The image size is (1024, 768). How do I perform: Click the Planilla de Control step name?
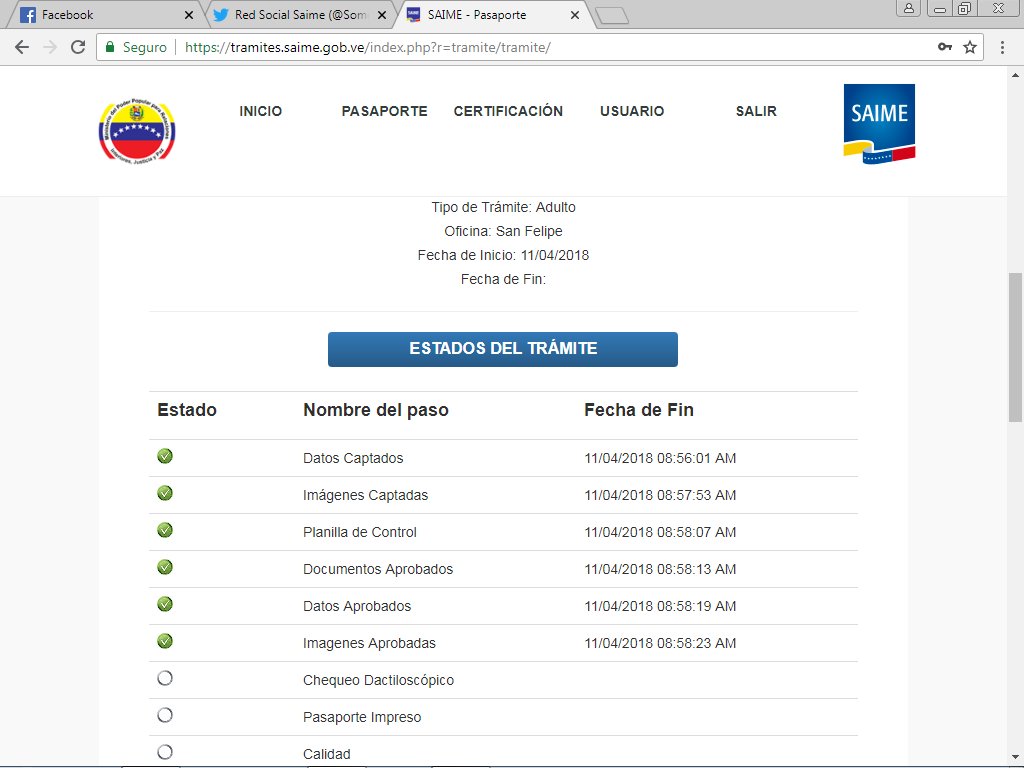point(359,532)
